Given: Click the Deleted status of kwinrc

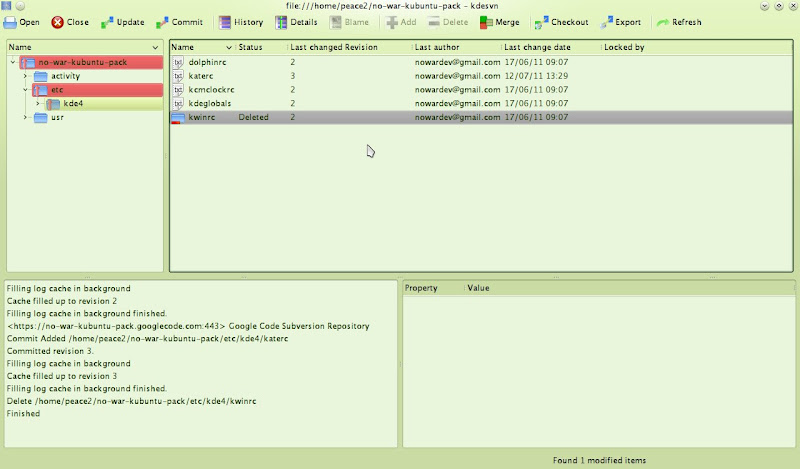Looking at the screenshot, I should [254, 117].
